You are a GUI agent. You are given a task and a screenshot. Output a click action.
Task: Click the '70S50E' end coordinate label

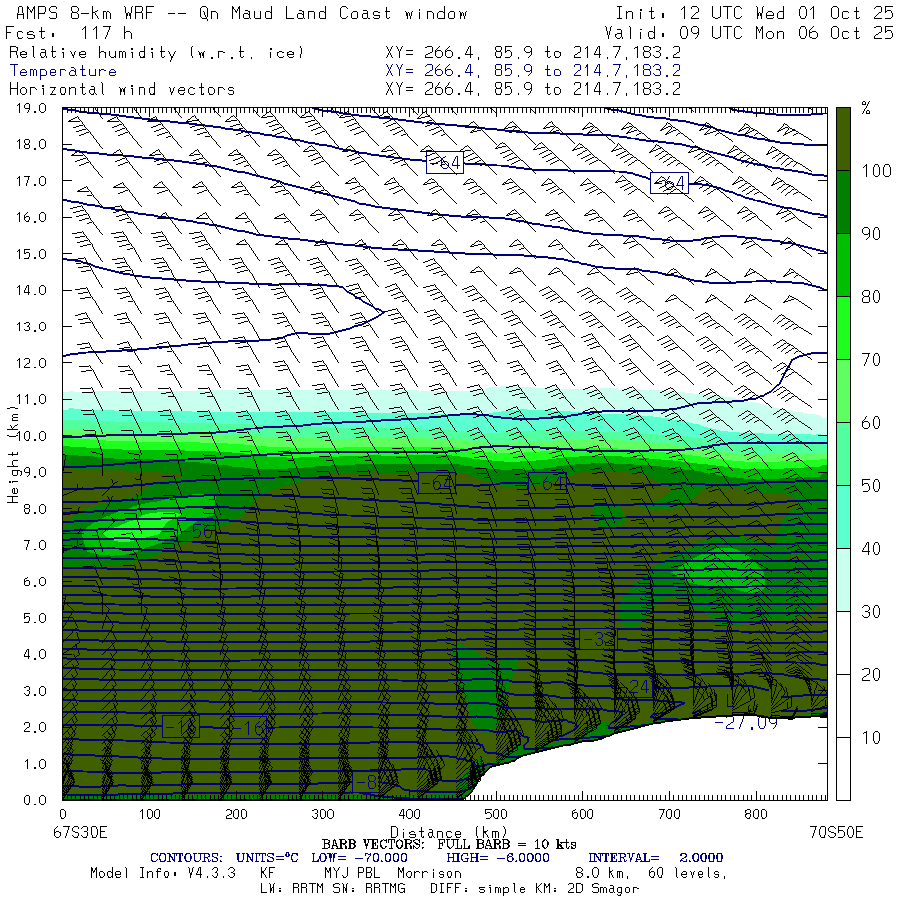[836, 832]
